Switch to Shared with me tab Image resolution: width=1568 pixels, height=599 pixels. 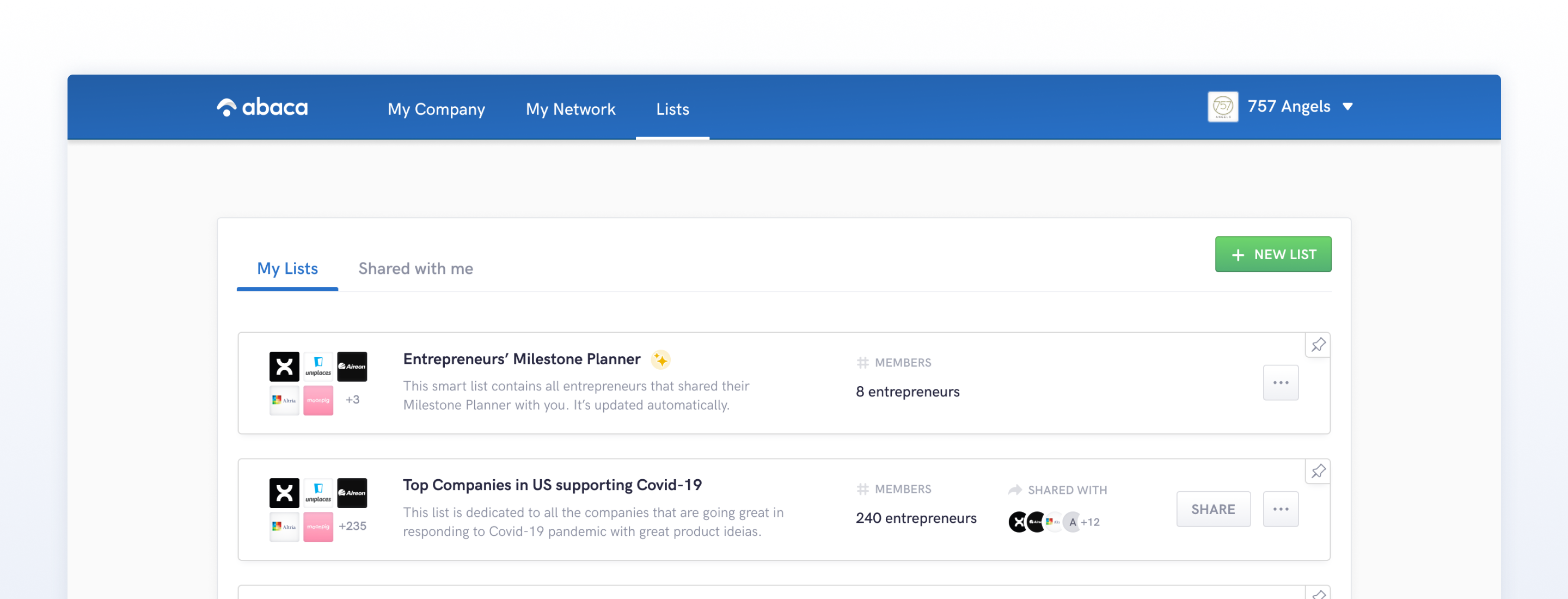point(415,268)
